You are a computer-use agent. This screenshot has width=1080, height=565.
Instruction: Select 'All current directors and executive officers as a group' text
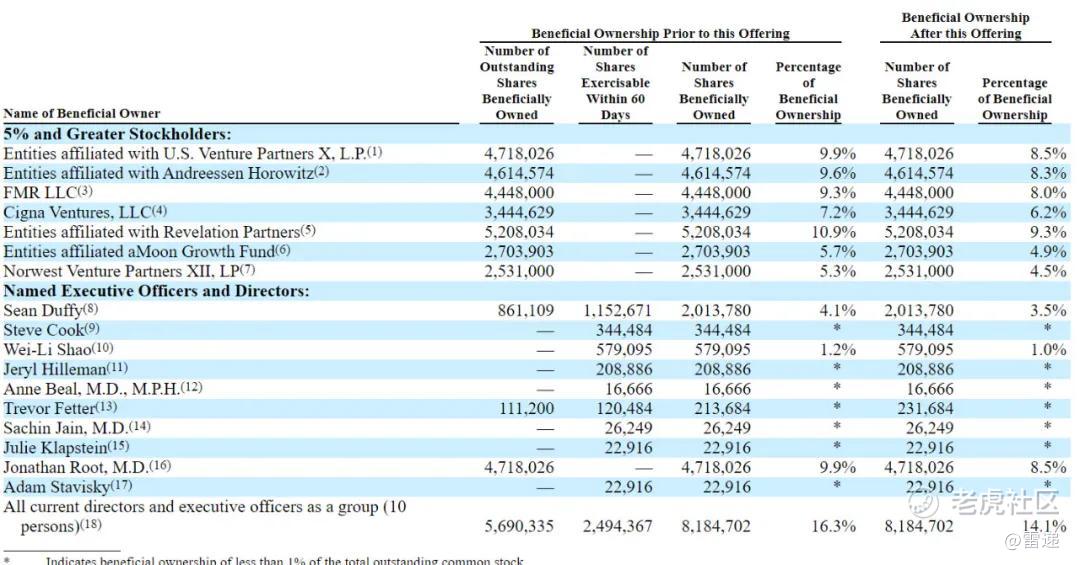pos(191,507)
